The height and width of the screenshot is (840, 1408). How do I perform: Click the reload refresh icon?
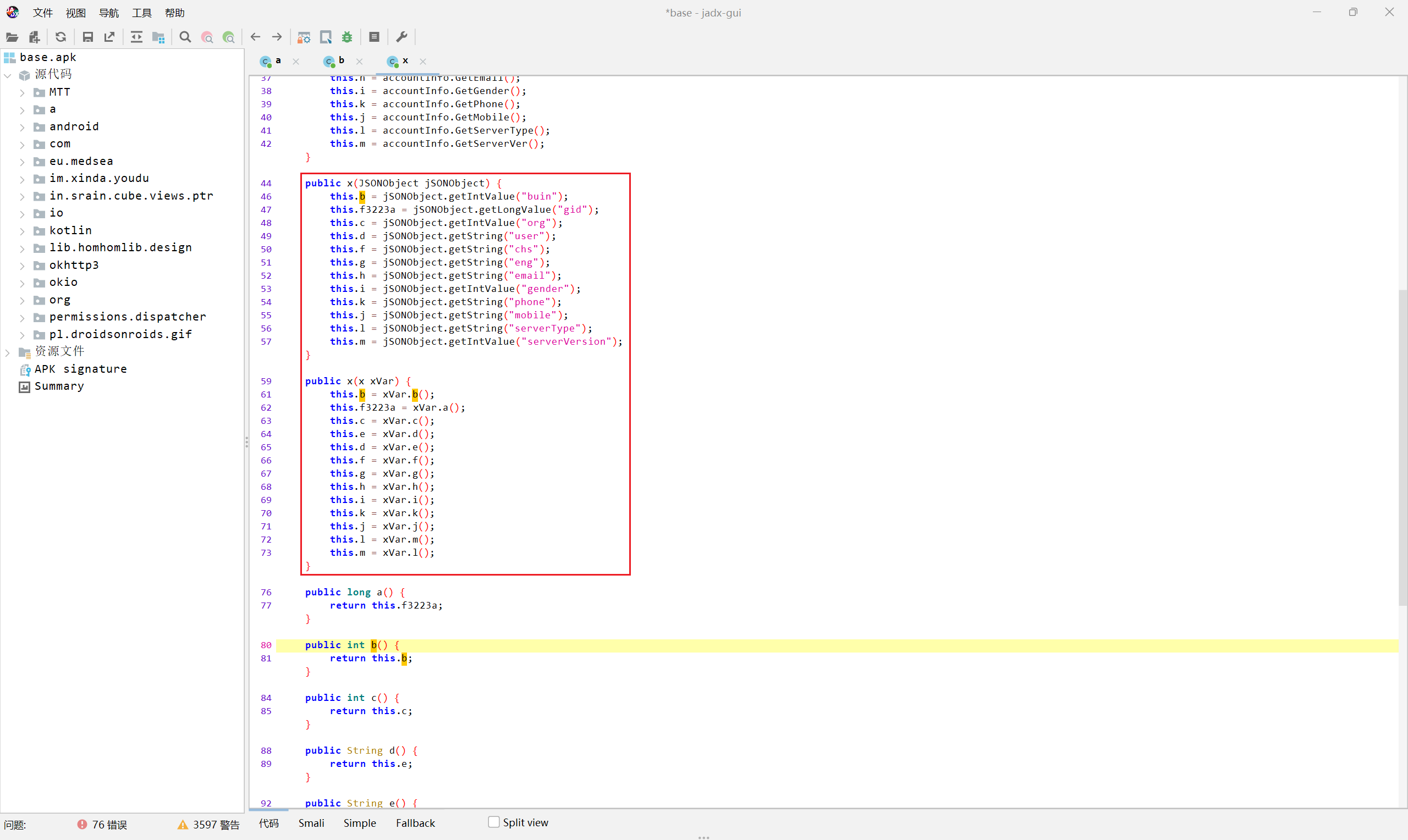[61, 37]
